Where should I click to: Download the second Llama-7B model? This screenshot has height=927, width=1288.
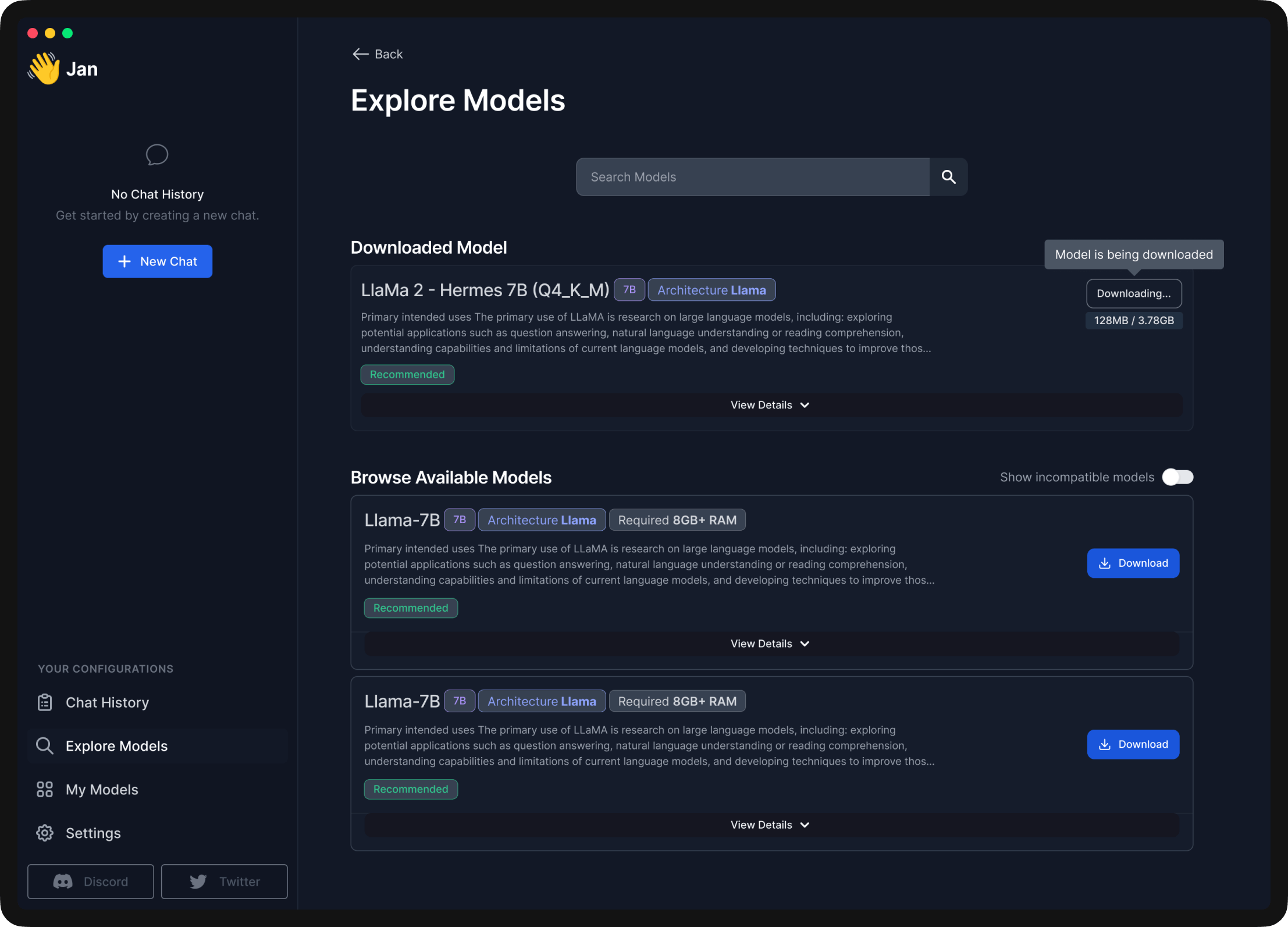[1133, 744]
